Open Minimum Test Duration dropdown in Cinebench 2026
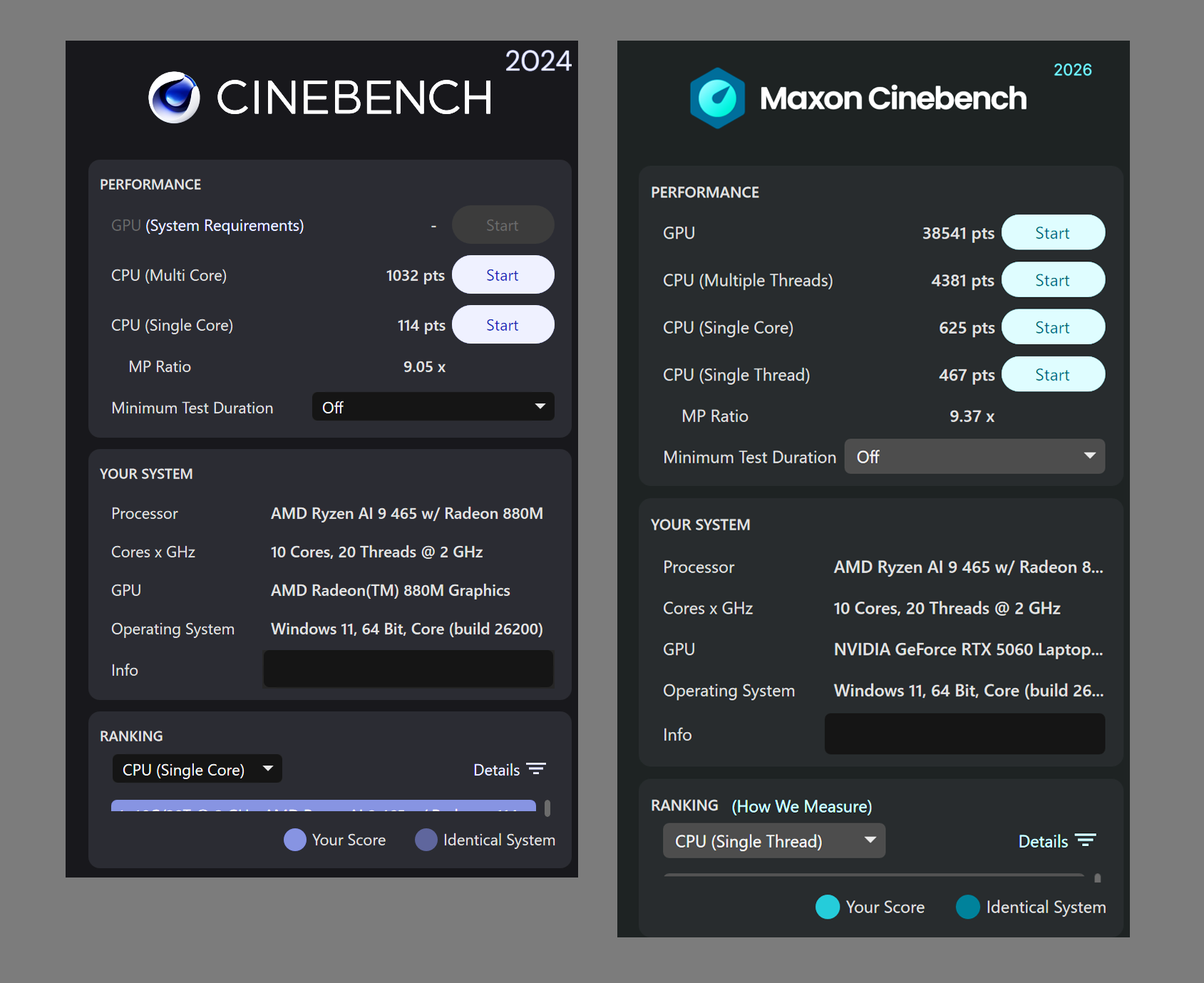1204x983 pixels. click(x=974, y=457)
